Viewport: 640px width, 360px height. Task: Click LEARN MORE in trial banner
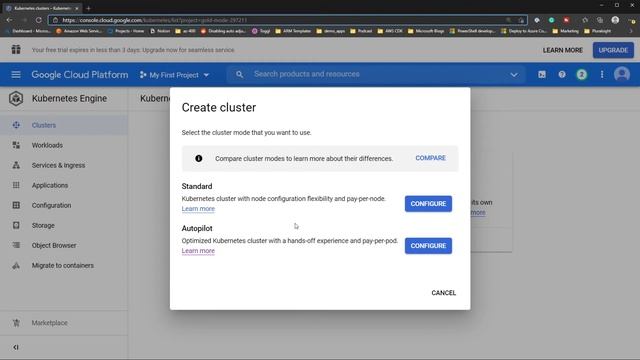click(562, 50)
